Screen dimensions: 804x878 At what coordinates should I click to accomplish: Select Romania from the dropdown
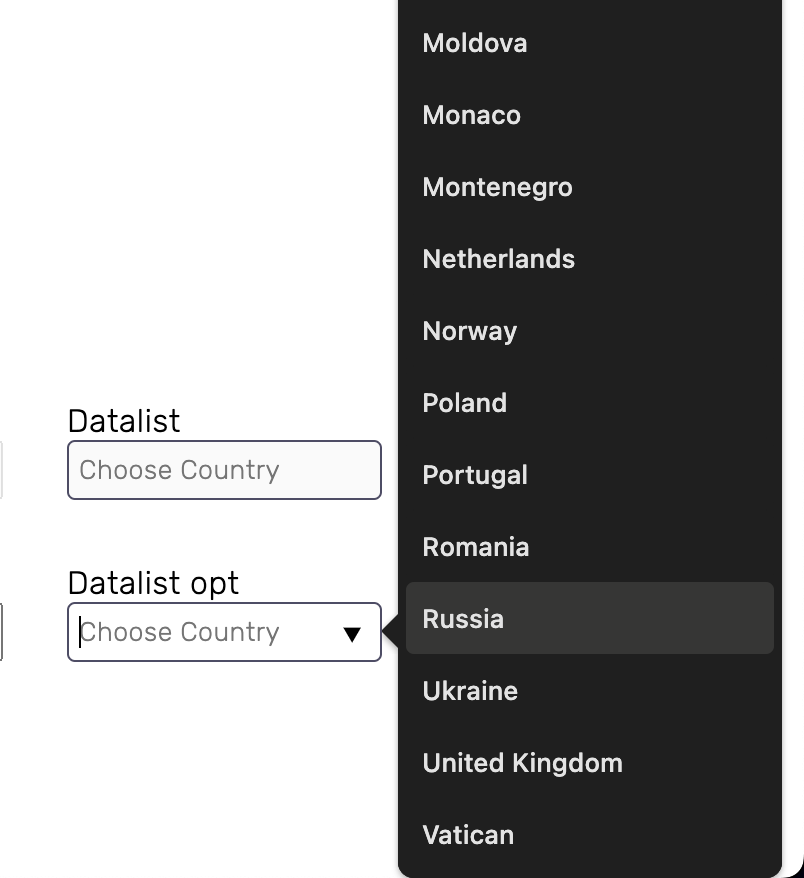pos(590,547)
